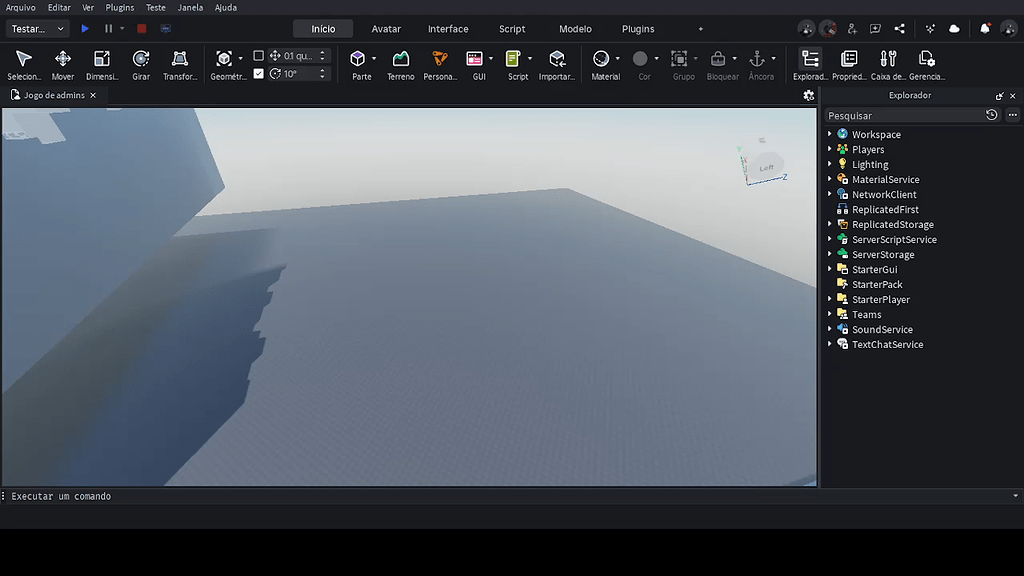
Task: Stop the test session
Action: coord(142,29)
